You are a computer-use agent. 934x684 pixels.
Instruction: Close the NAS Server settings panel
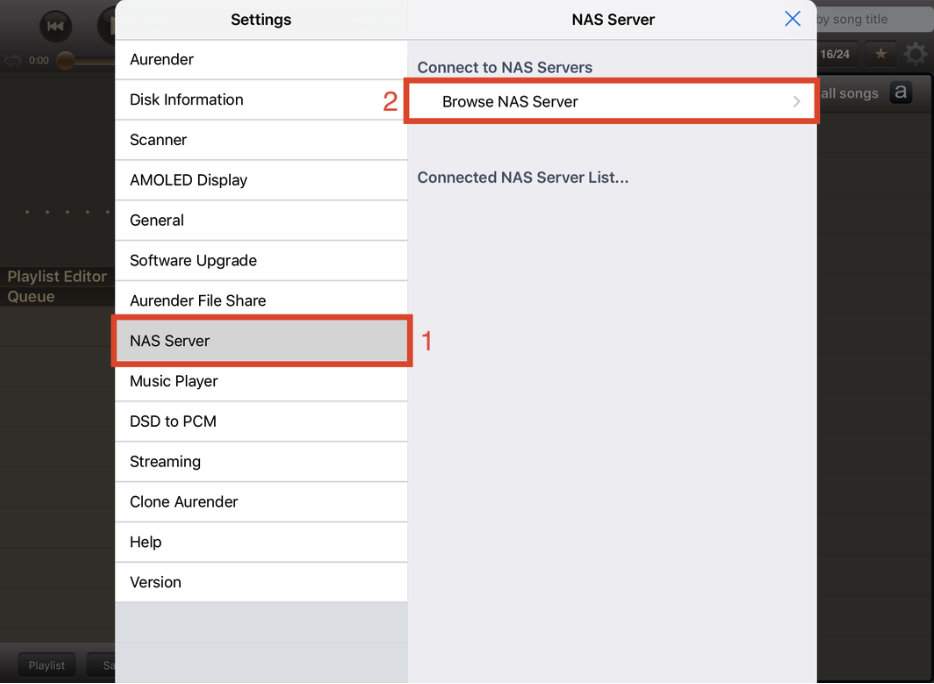point(792,19)
